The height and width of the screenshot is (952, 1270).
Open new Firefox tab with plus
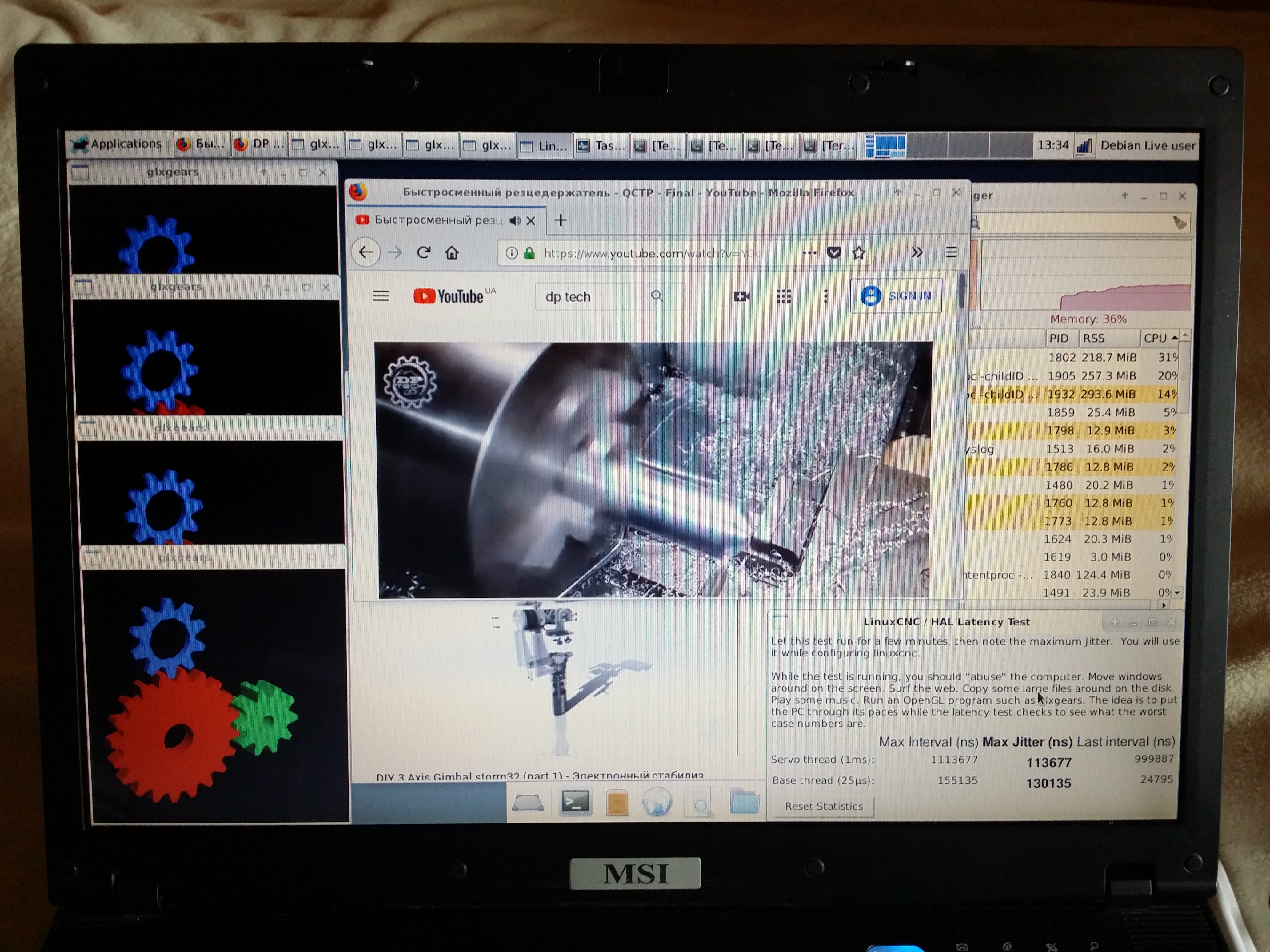point(560,220)
